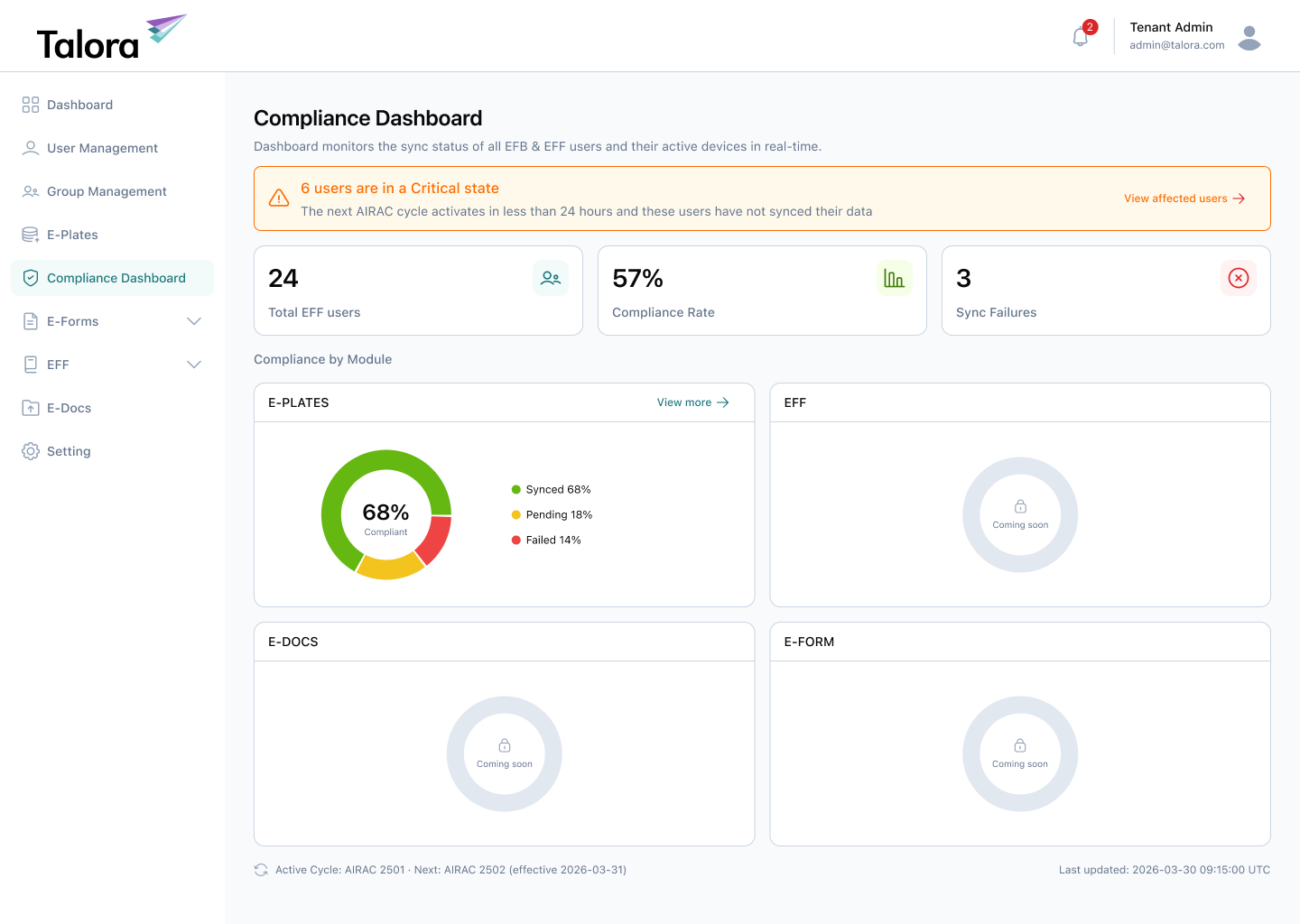This screenshot has width=1300, height=924.
Task: Click '6 users are in a Critical state'
Action: click(x=400, y=188)
